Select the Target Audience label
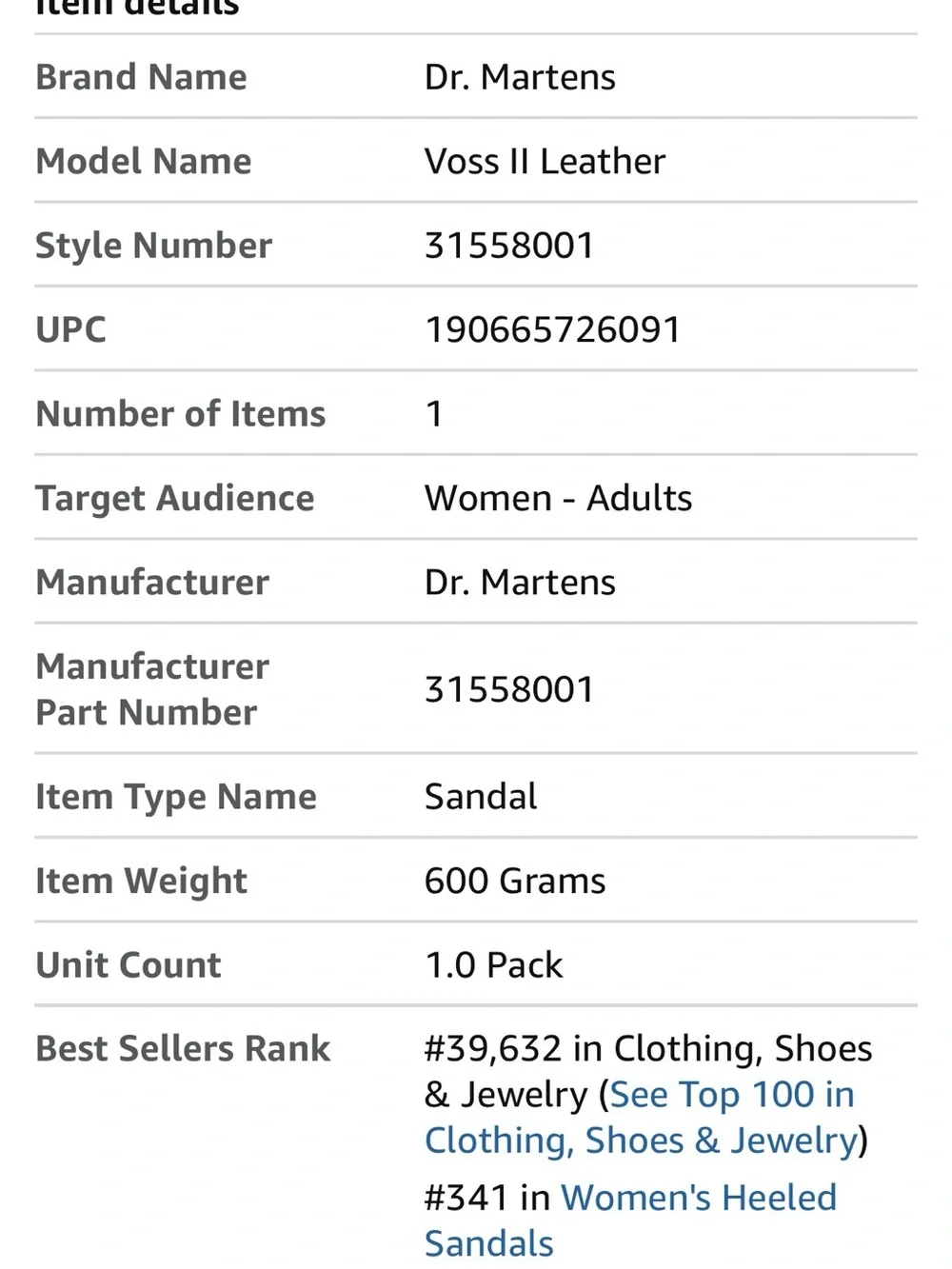The height and width of the screenshot is (1269, 952). coord(175,498)
